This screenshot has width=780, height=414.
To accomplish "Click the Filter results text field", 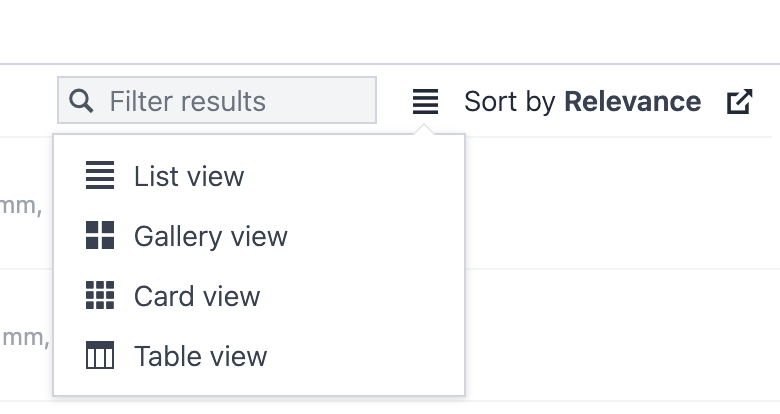I will pyautogui.click(x=230, y=101).
